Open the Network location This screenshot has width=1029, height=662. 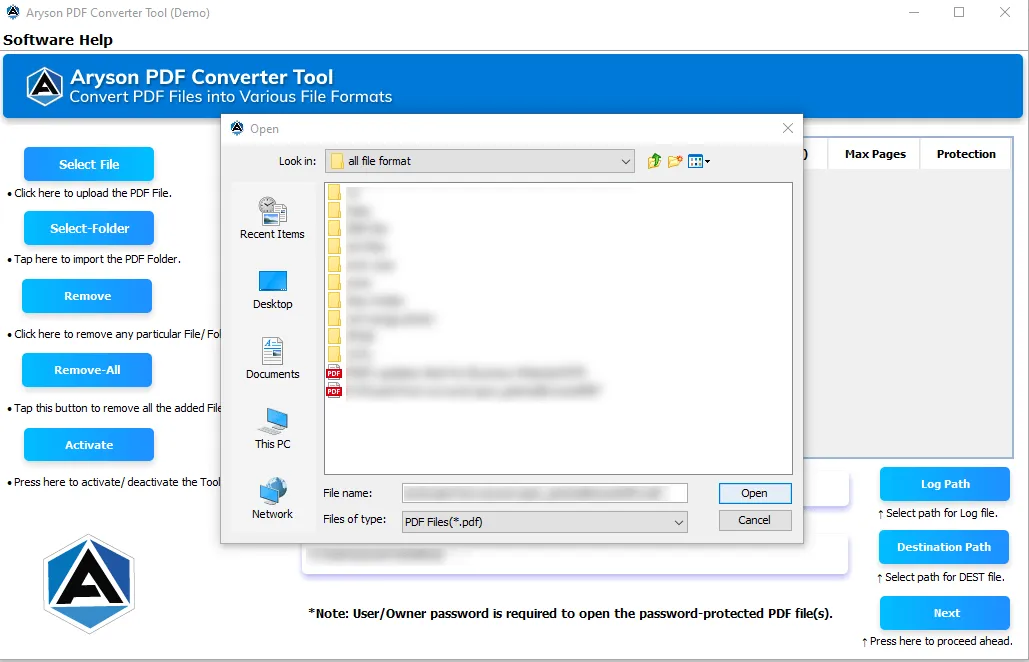coord(272,499)
